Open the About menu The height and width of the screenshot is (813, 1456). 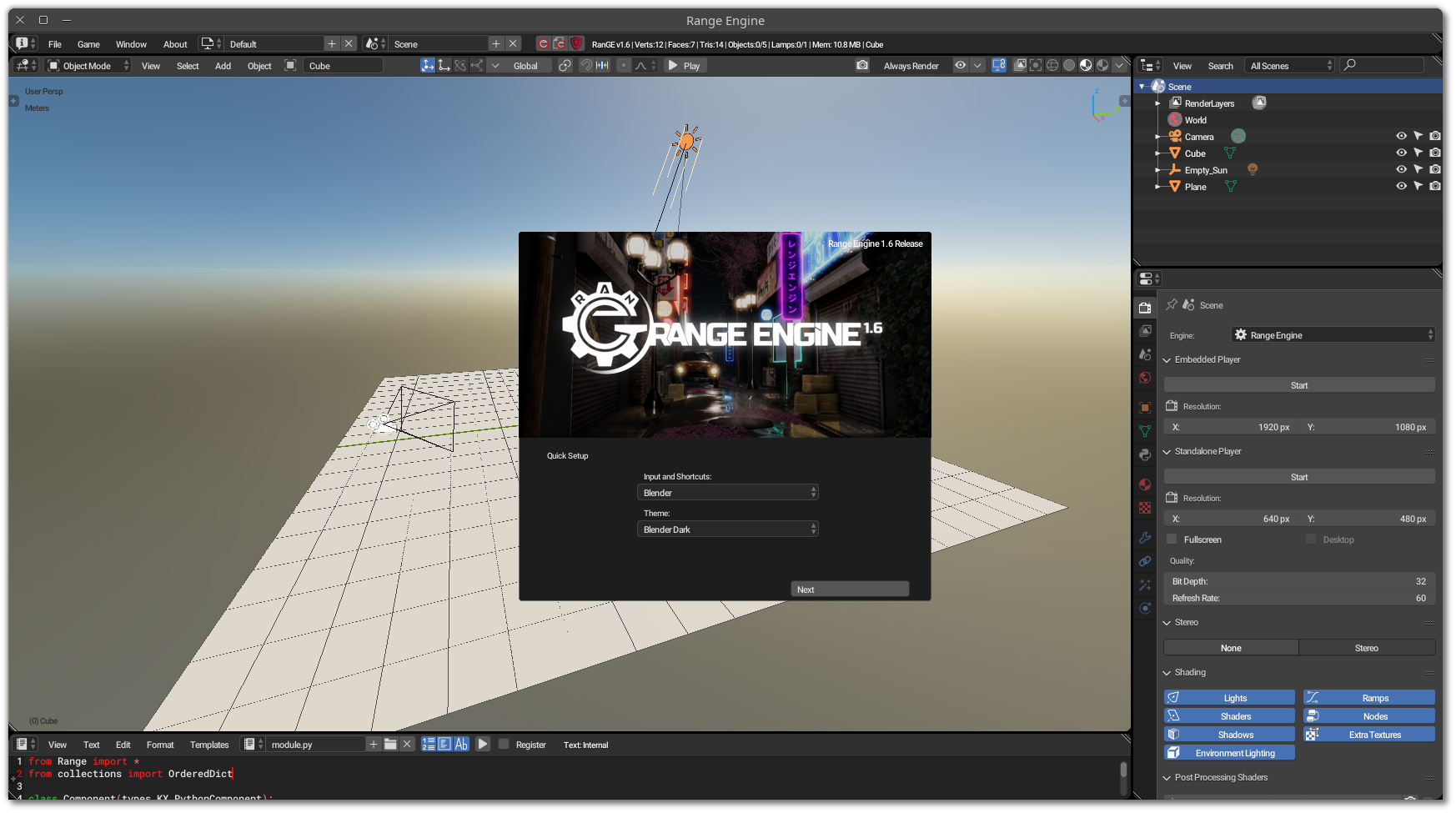pos(175,44)
